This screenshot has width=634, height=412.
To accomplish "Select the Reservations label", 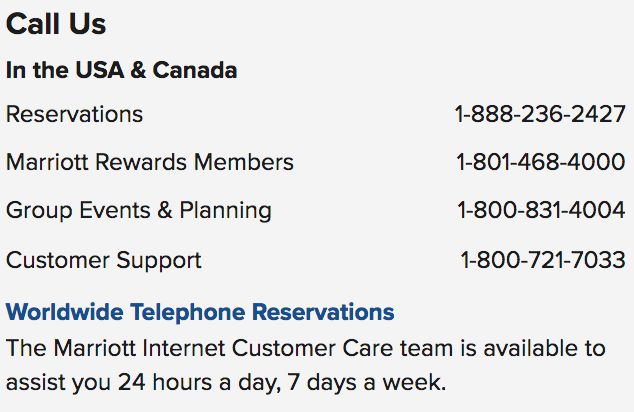I will (x=74, y=114).
